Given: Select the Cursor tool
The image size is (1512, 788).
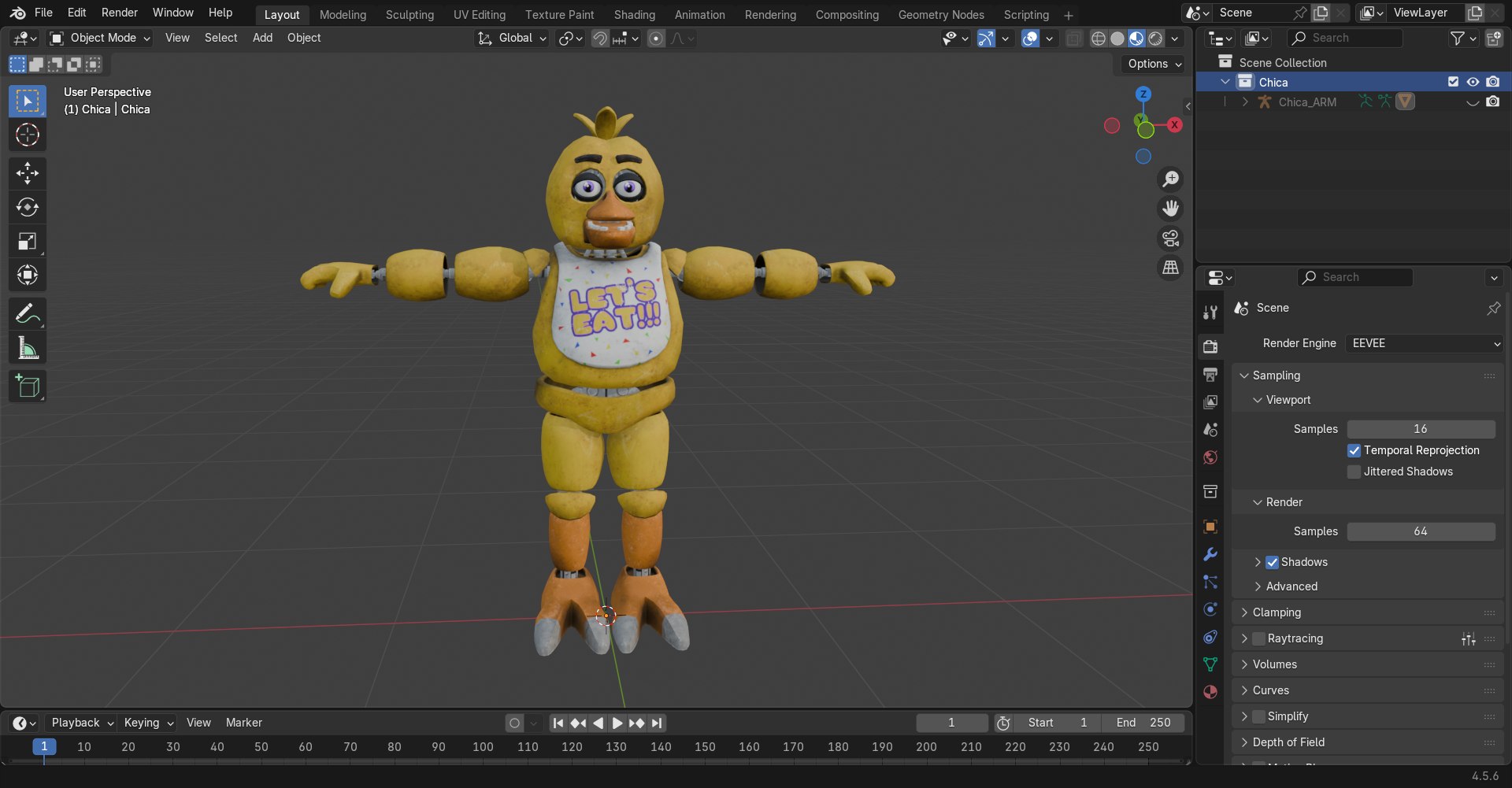Looking at the screenshot, I should click(28, 135).
